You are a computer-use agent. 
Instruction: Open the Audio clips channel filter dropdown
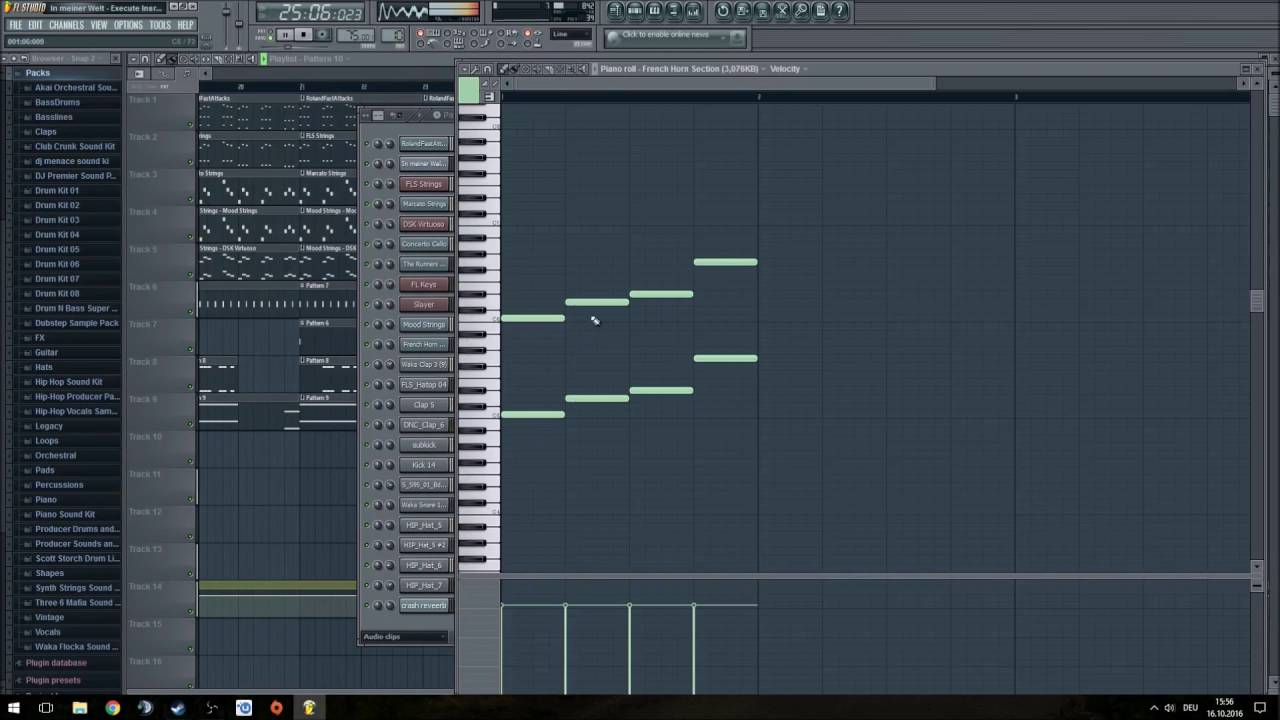click(404, 637)
